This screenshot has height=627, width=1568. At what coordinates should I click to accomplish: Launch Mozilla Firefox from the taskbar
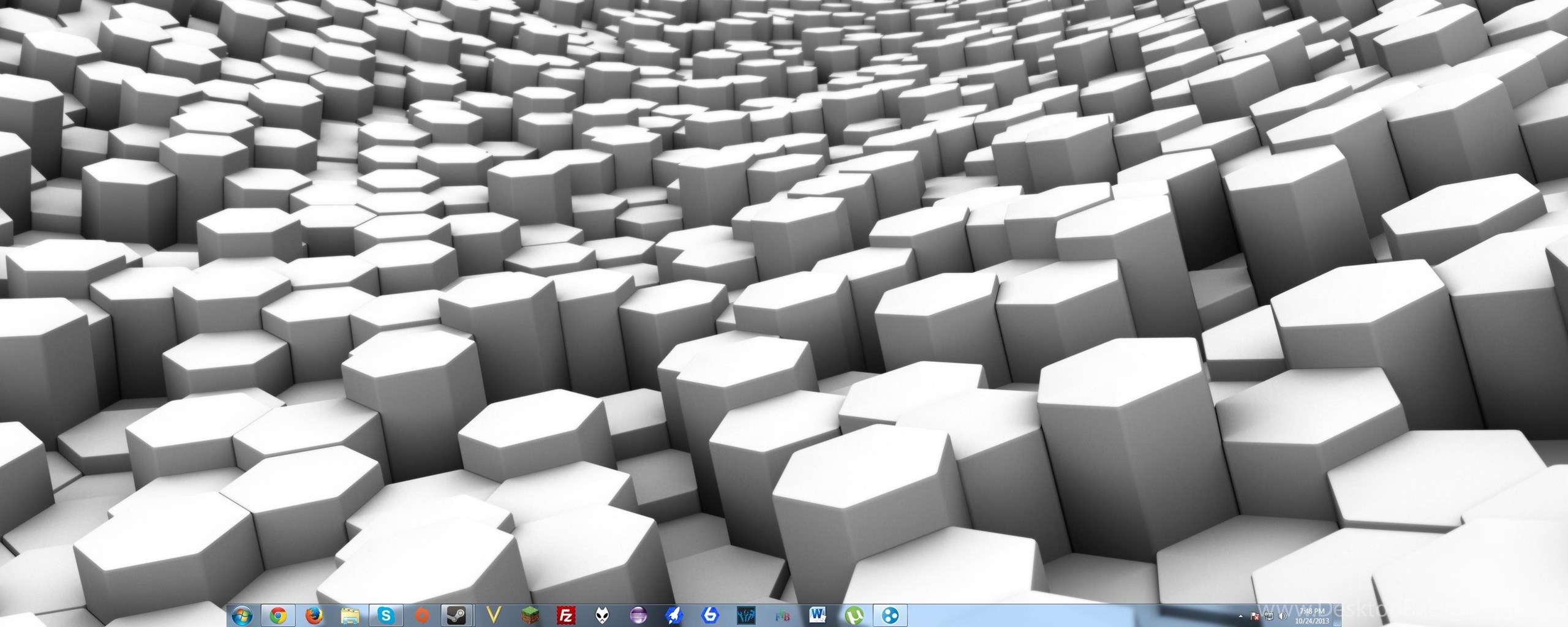[x=314, y=615]
